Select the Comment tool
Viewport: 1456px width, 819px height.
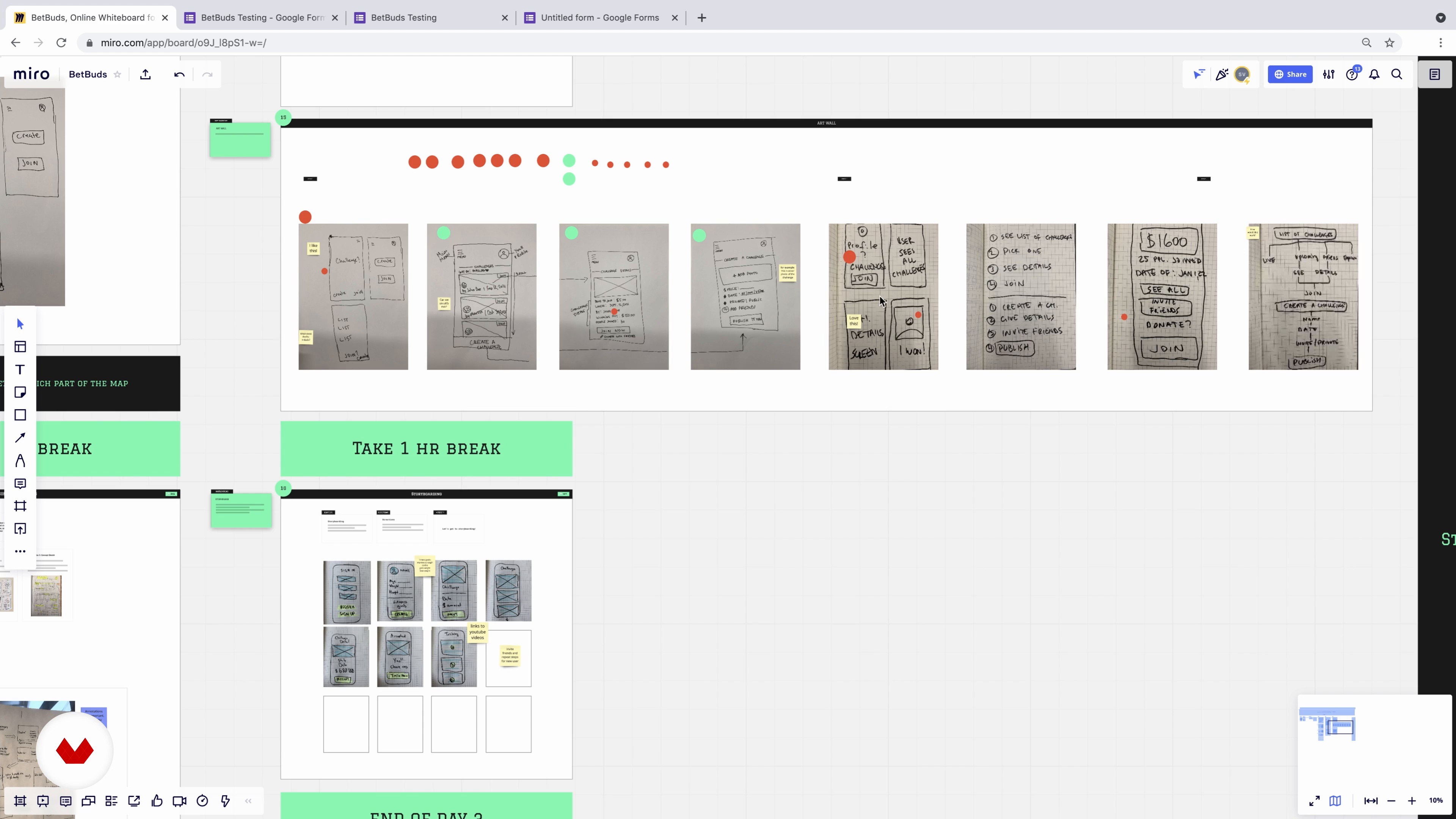pyautogui.click(x=20, y=484)
